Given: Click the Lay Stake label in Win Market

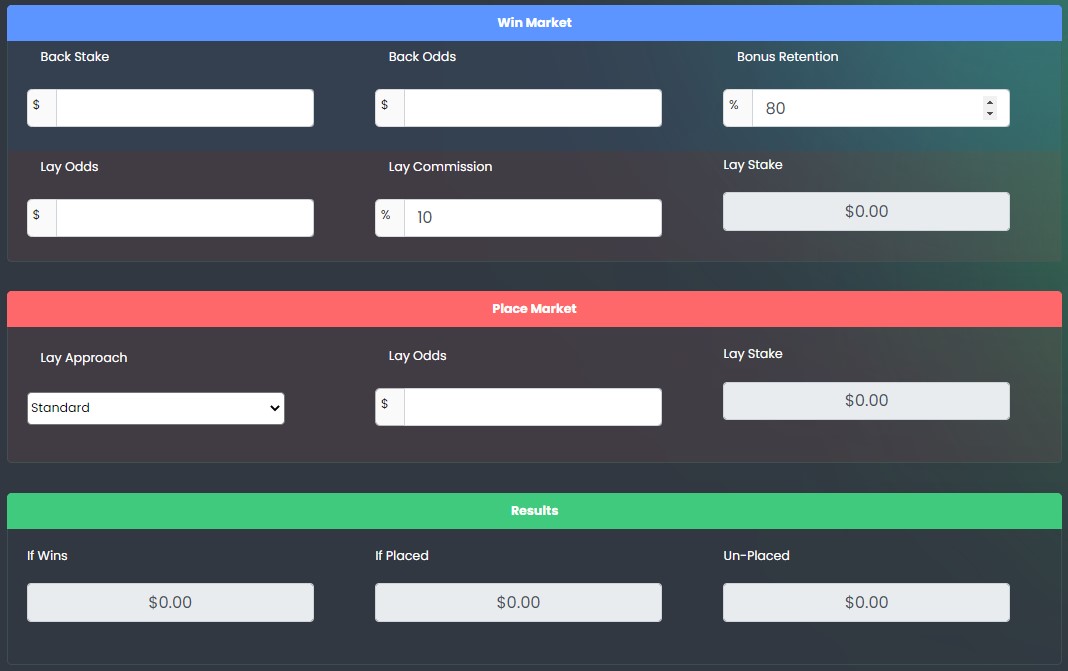Looking at the screenshot, I should pyautogui.click(x=753, y=165).
